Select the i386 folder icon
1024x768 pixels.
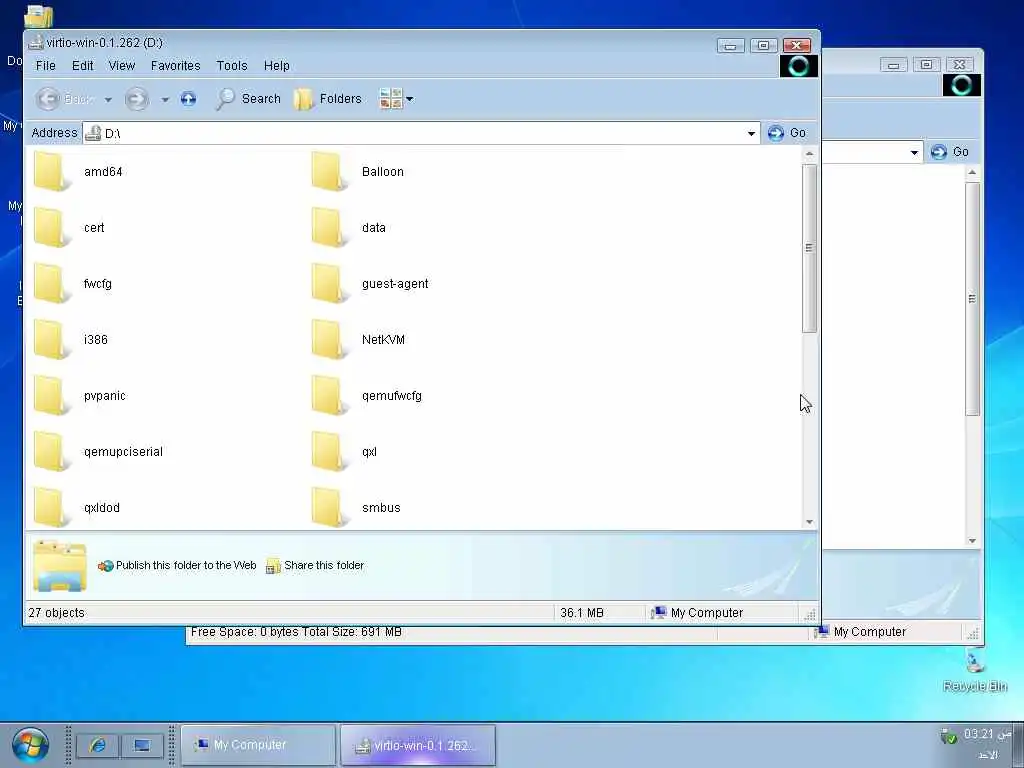click(x=51, y=340)
